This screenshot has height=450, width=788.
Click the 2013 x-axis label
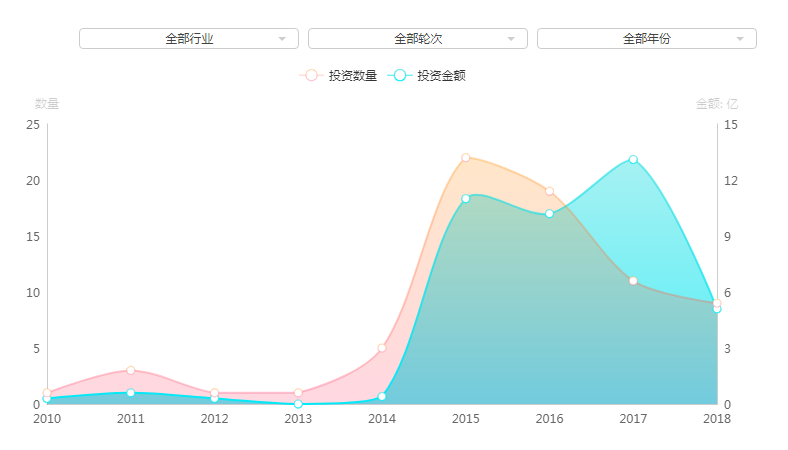(298, 419)
